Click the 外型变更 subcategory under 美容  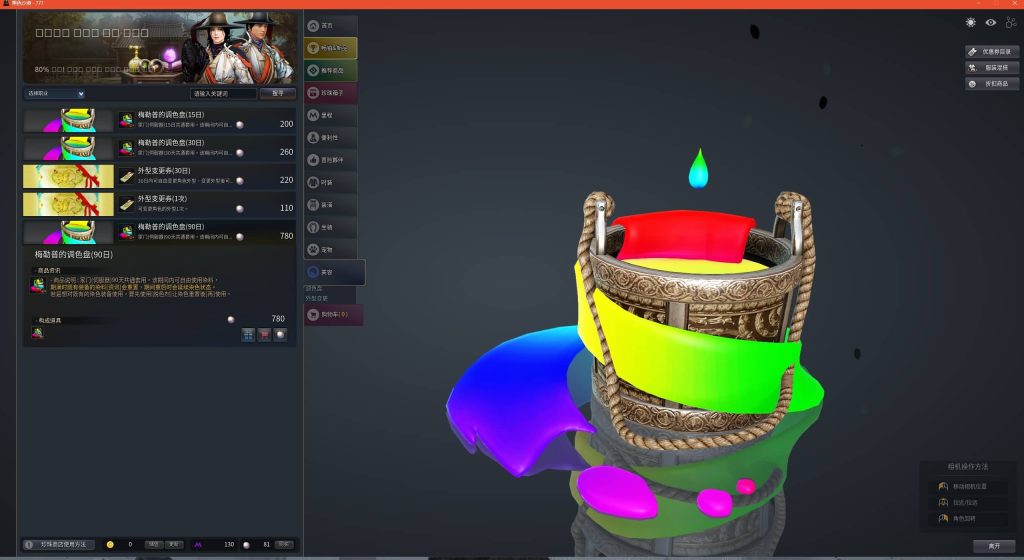point(316,298)
